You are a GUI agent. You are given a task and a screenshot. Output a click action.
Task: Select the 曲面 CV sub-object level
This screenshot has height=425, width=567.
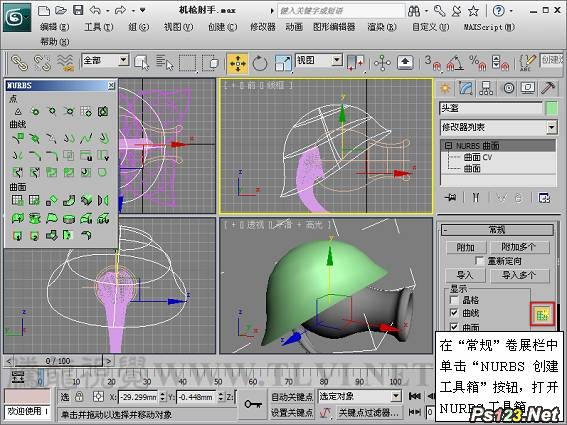coord(478,157)
